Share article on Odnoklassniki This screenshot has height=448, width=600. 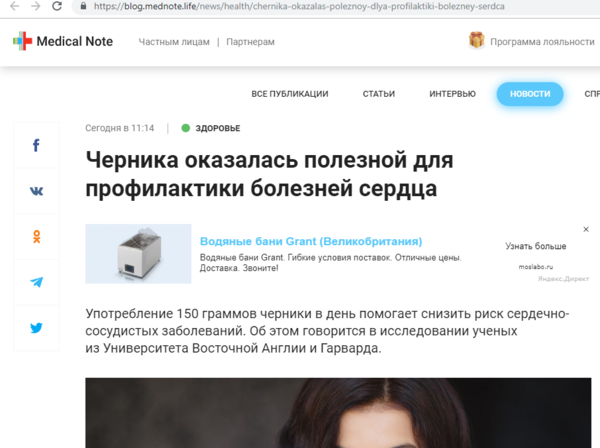click(36, 237)
